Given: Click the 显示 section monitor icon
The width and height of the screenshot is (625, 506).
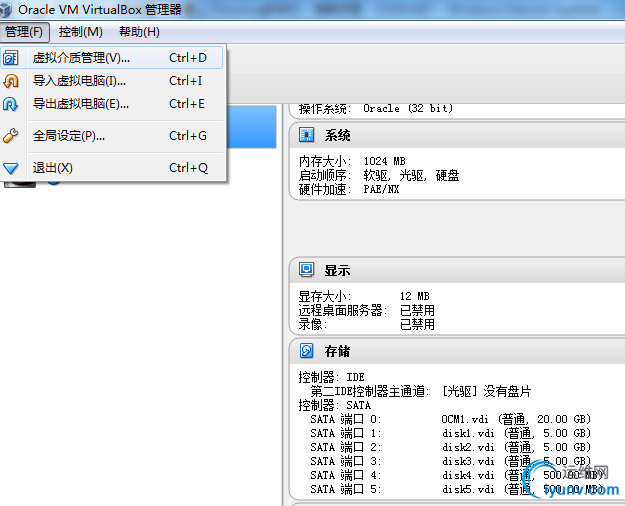Looking at the screenshot, I should (307, 270).
